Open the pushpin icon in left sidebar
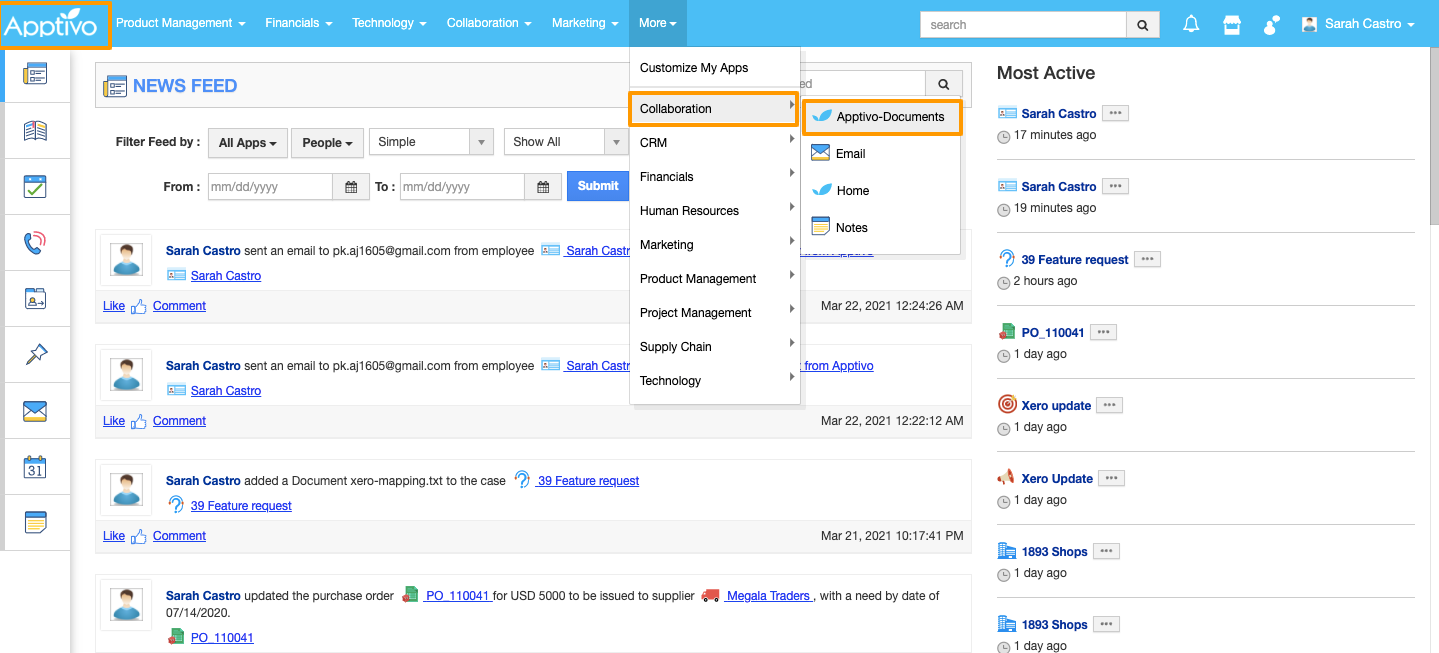 (36, 354)
